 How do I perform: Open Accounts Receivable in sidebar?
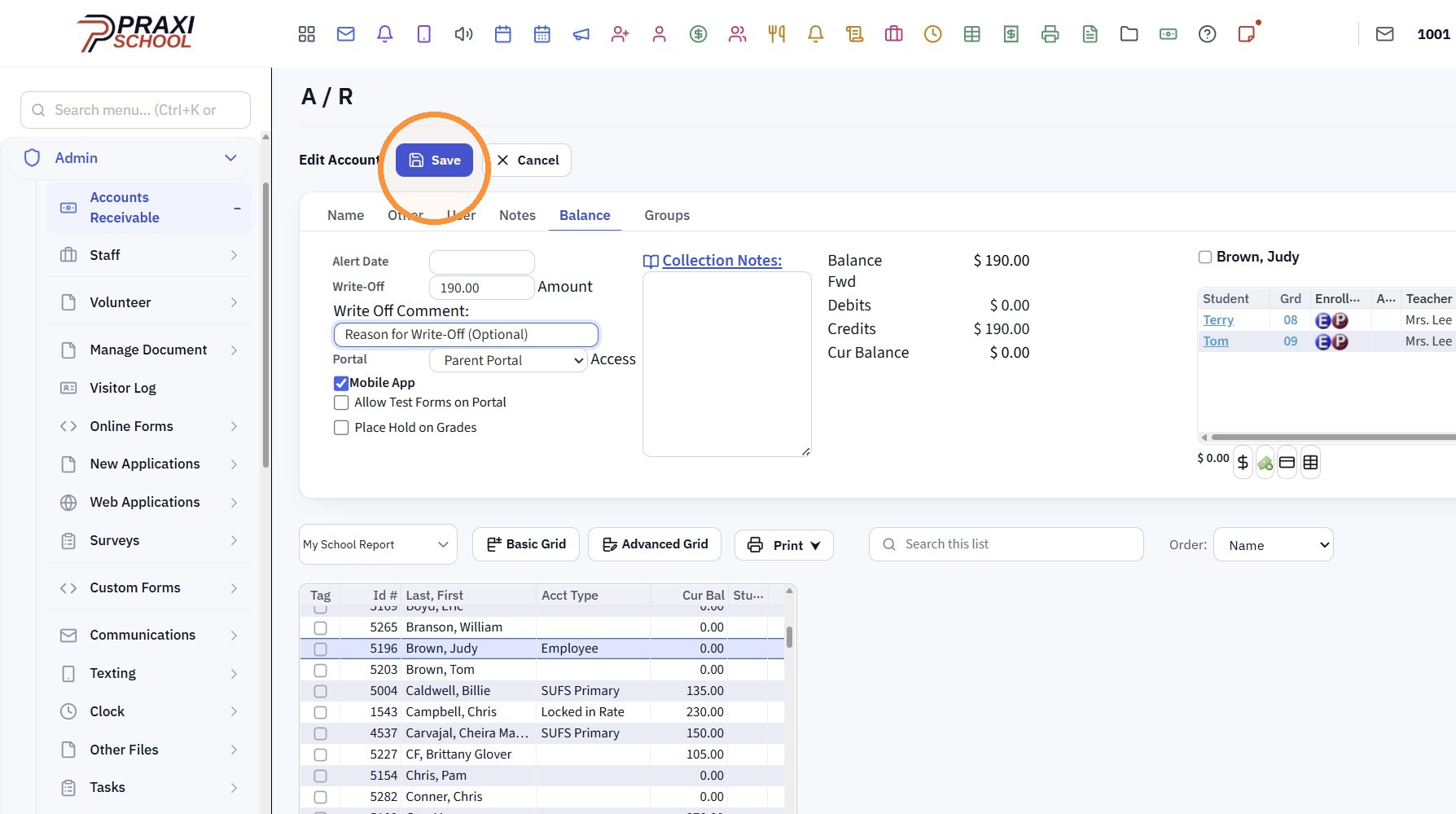pos(149,208)
